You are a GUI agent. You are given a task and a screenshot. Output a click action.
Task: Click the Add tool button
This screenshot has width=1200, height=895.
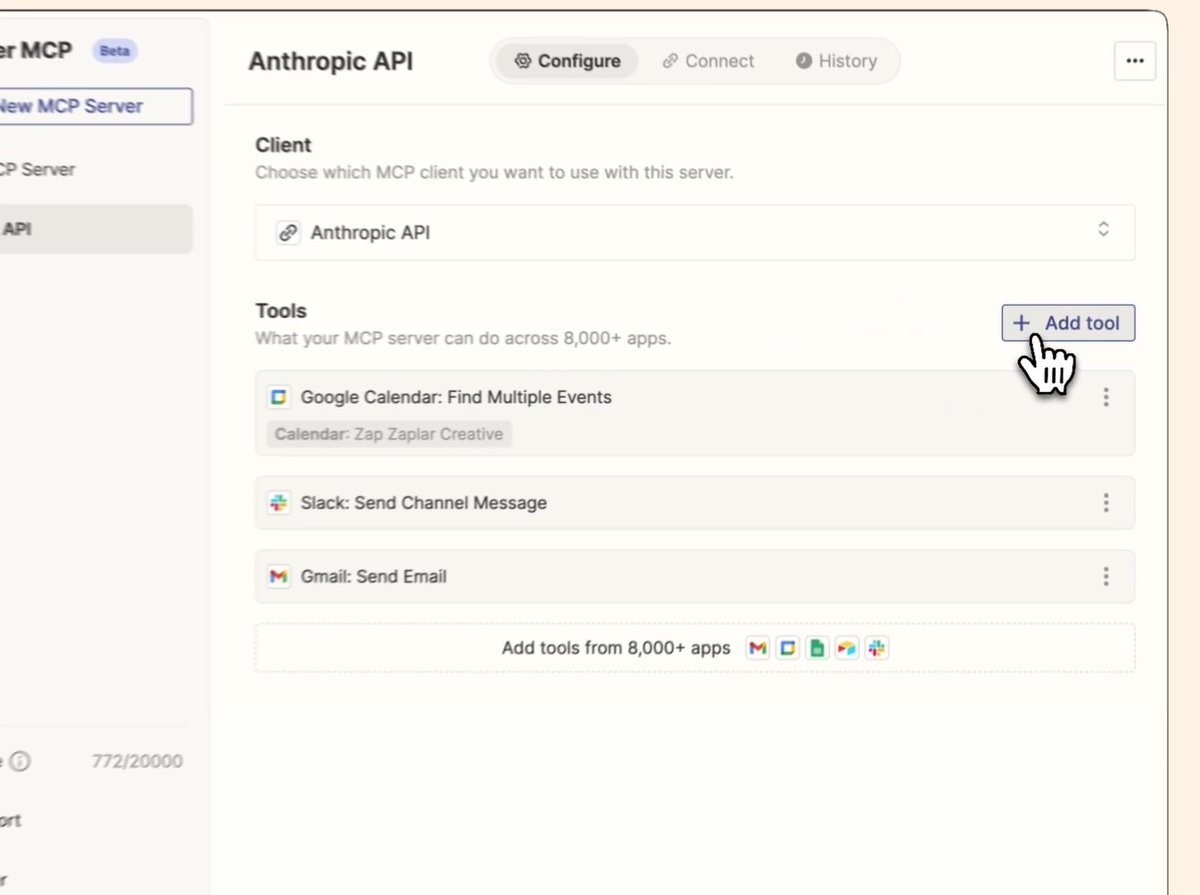point(1068,323)
